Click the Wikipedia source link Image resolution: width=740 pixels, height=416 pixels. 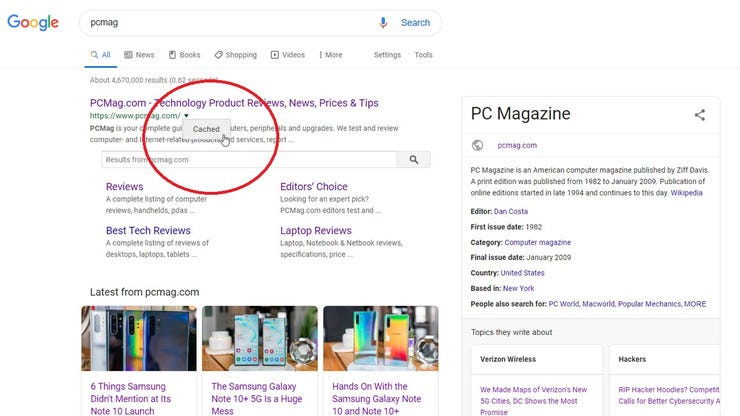coord(687,193)
